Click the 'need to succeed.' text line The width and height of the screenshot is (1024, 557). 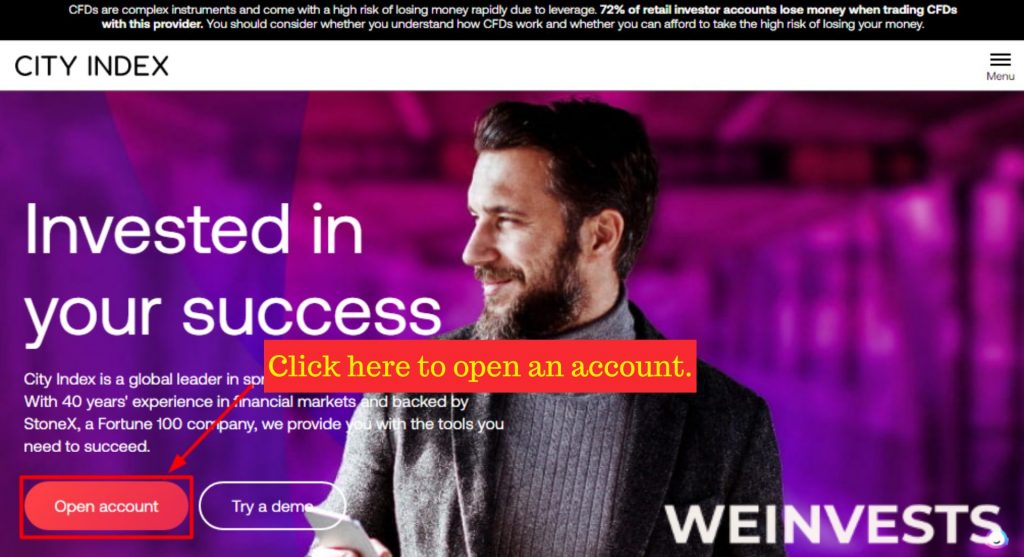pos(87,447)
